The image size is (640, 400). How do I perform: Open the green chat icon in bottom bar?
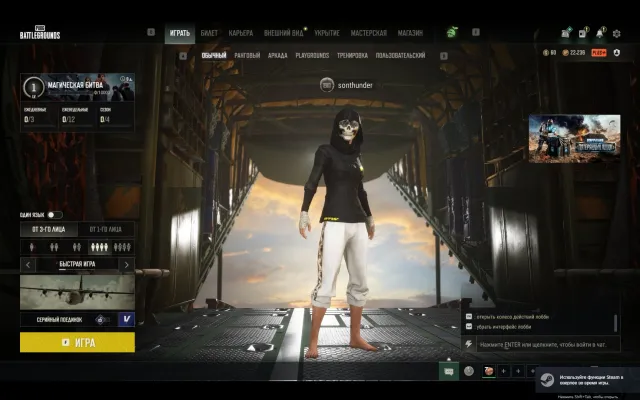(449, 371)
